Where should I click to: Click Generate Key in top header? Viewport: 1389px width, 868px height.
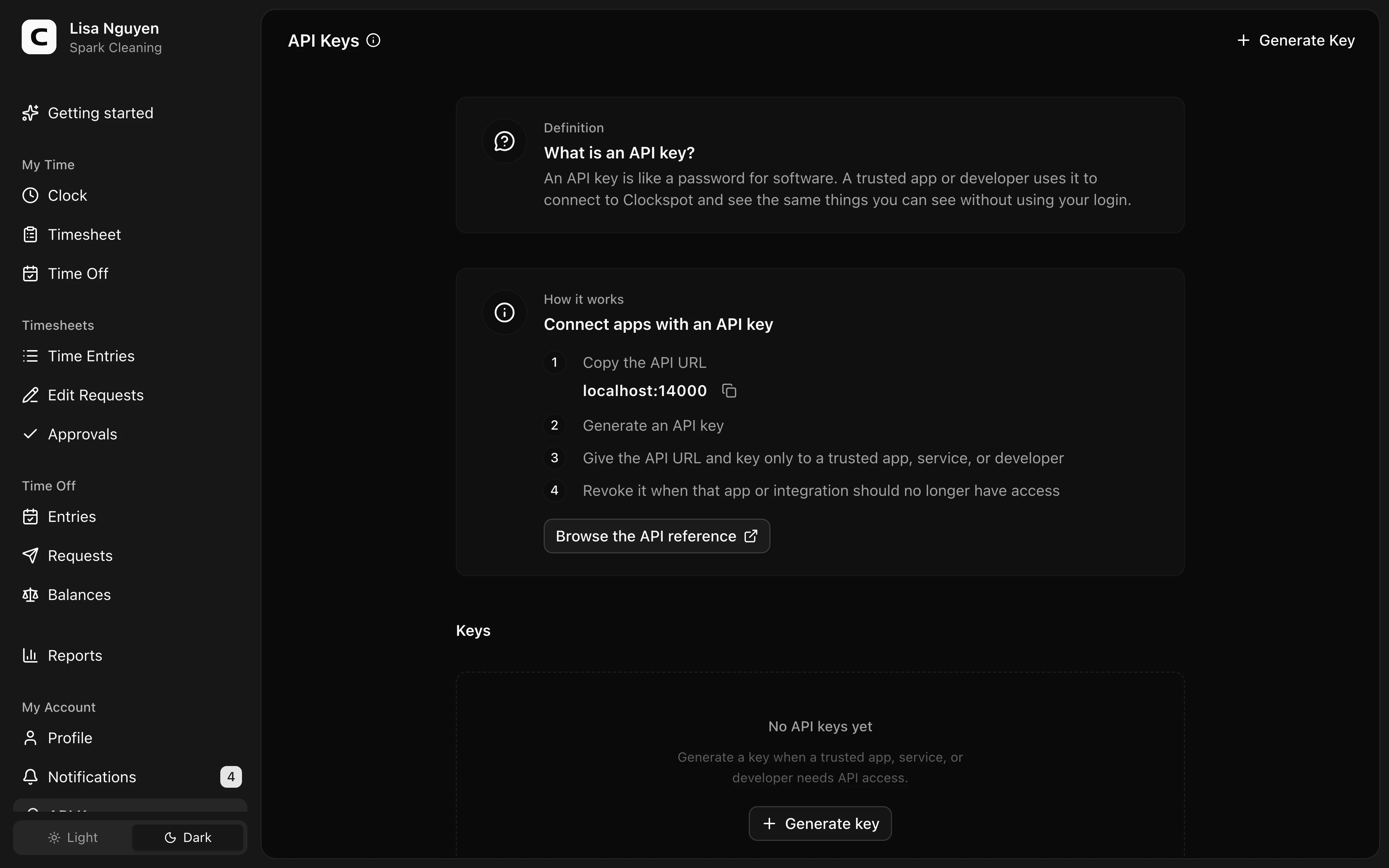pos(1295,40)
